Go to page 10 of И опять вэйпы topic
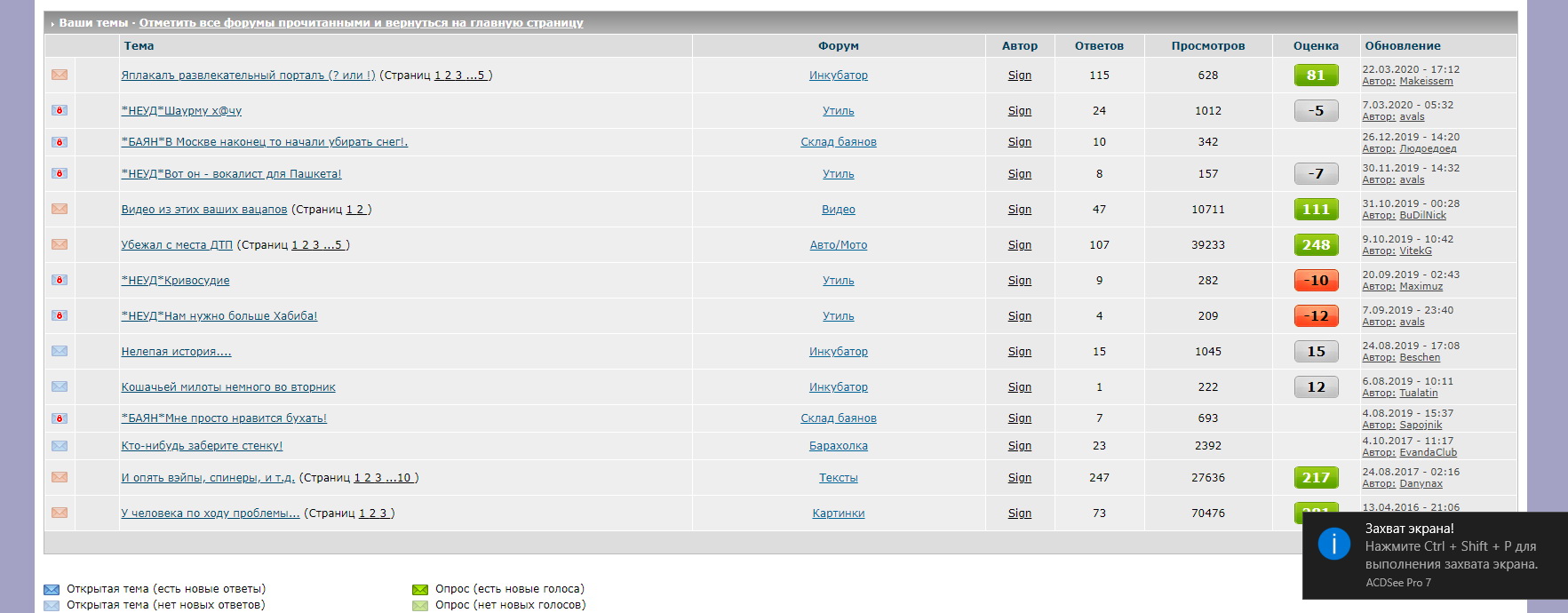The height and width of the screenshot is (613, 1568). pyautogui.click(x=403, y=478)
